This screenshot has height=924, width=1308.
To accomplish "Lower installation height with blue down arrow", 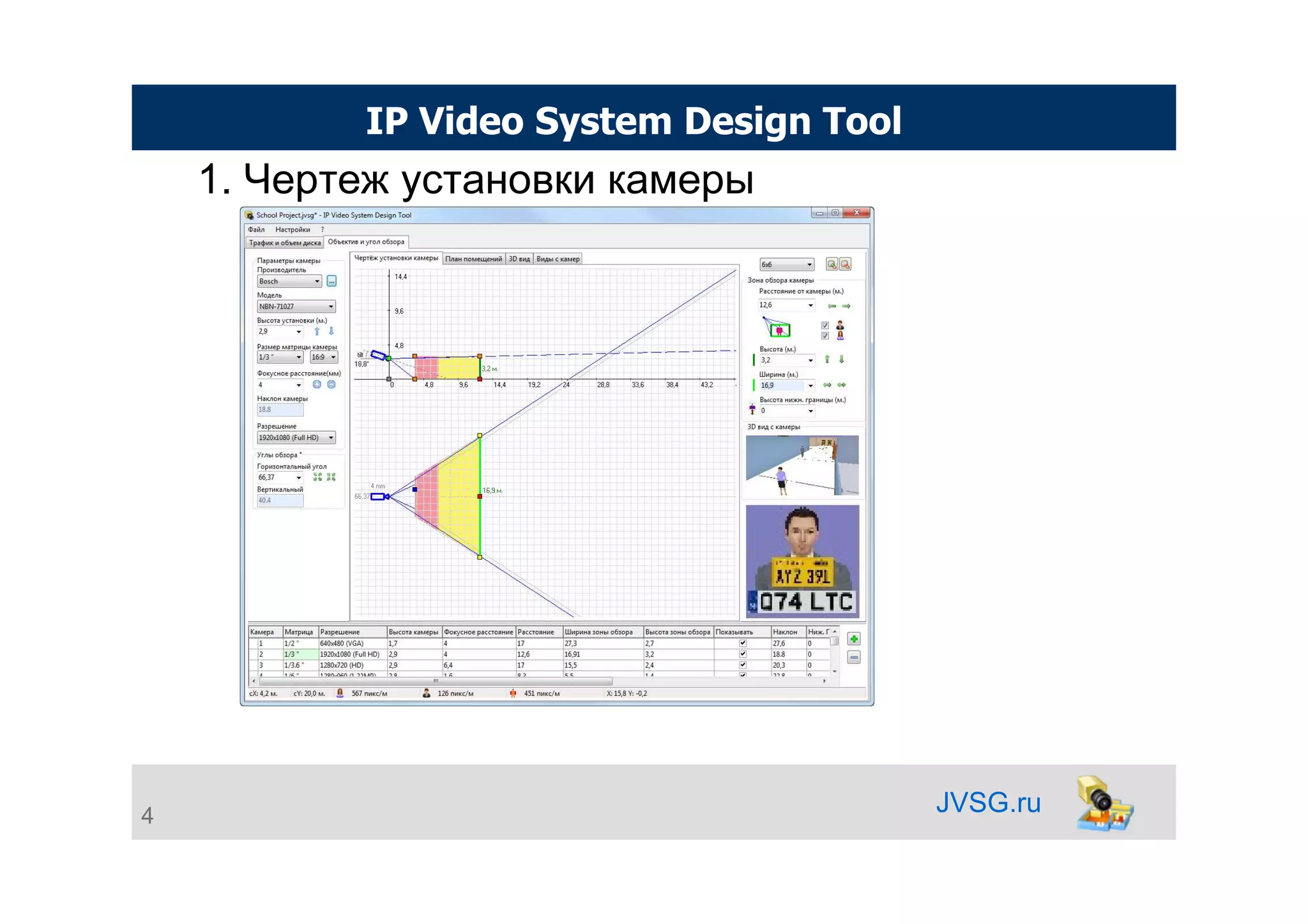I will (x=331, y=331).
